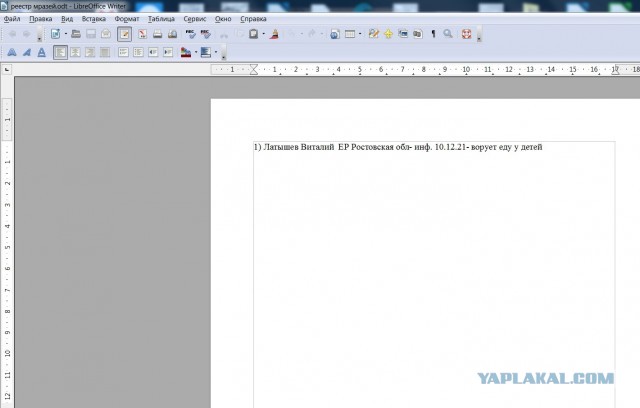Insert a table with Table icon
The image size is (640, 408).
coord(350,34)
